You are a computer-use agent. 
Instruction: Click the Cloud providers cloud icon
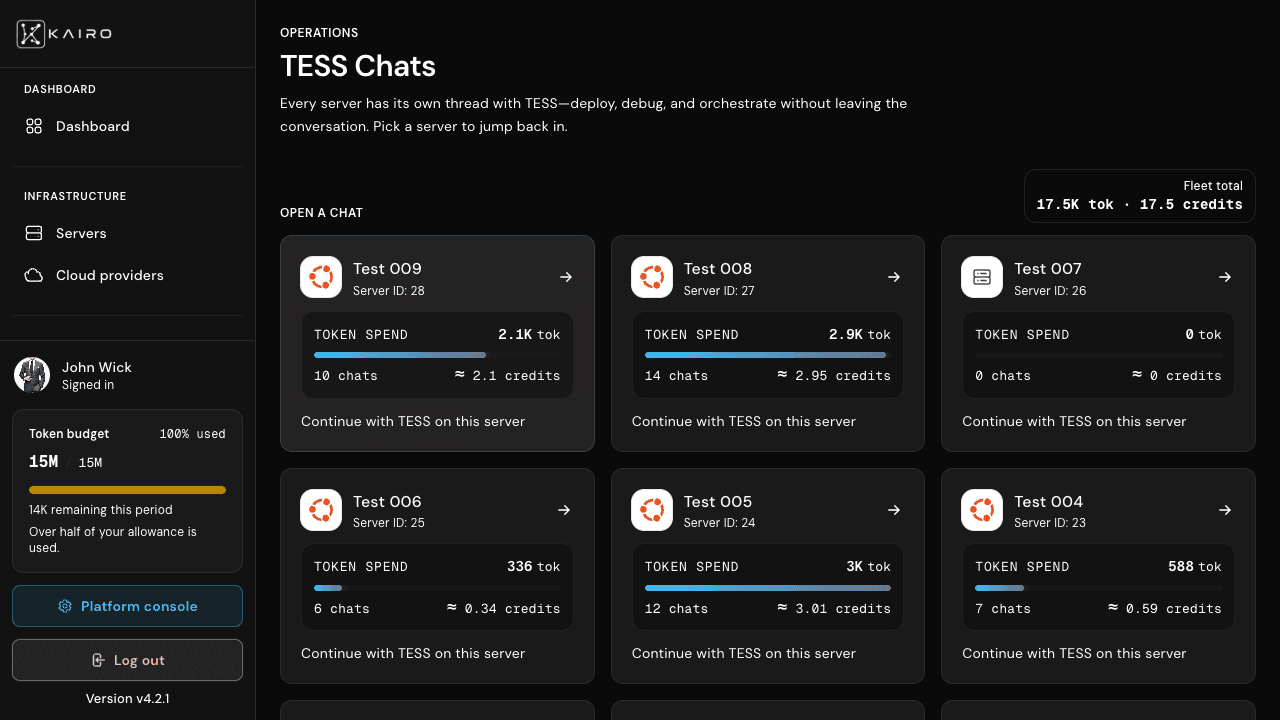coord(34,275)
